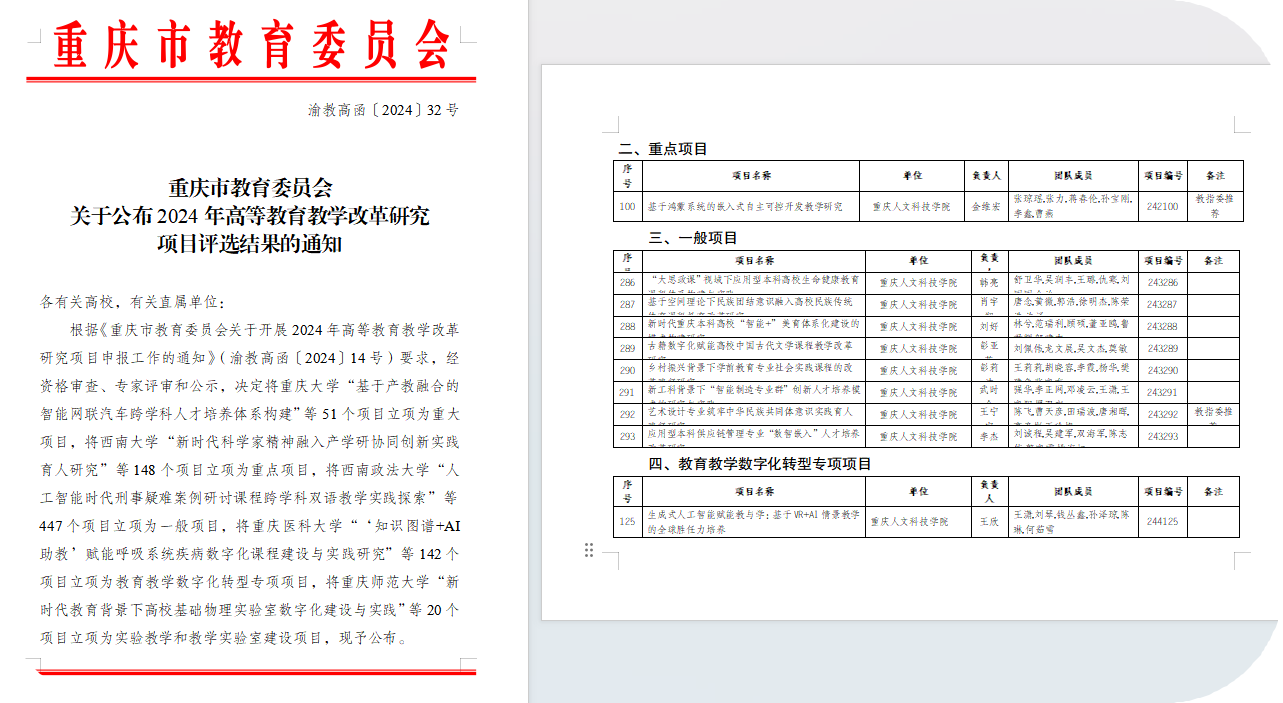Select project number cell 243293
Screen dimensions: 1283x703
pos(1162,437)
